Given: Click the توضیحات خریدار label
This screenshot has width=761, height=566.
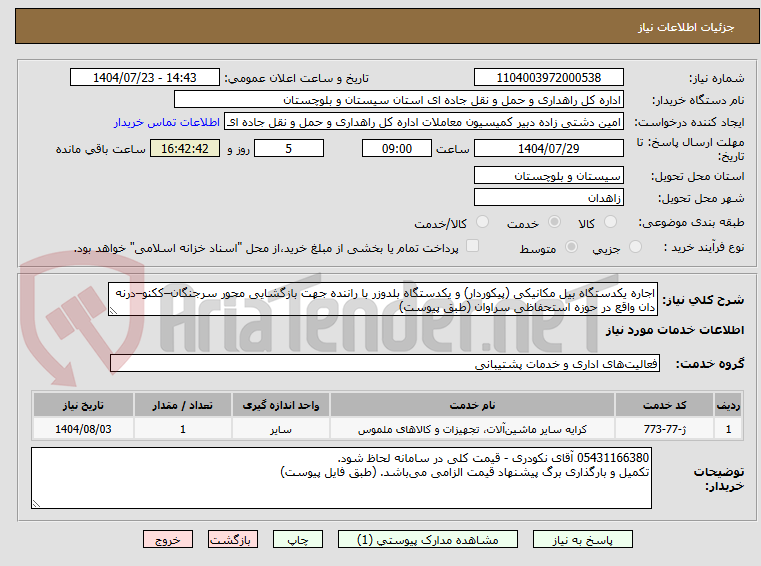Looking at the screenshot, I should pyautogui.click(x=719, y=479).
